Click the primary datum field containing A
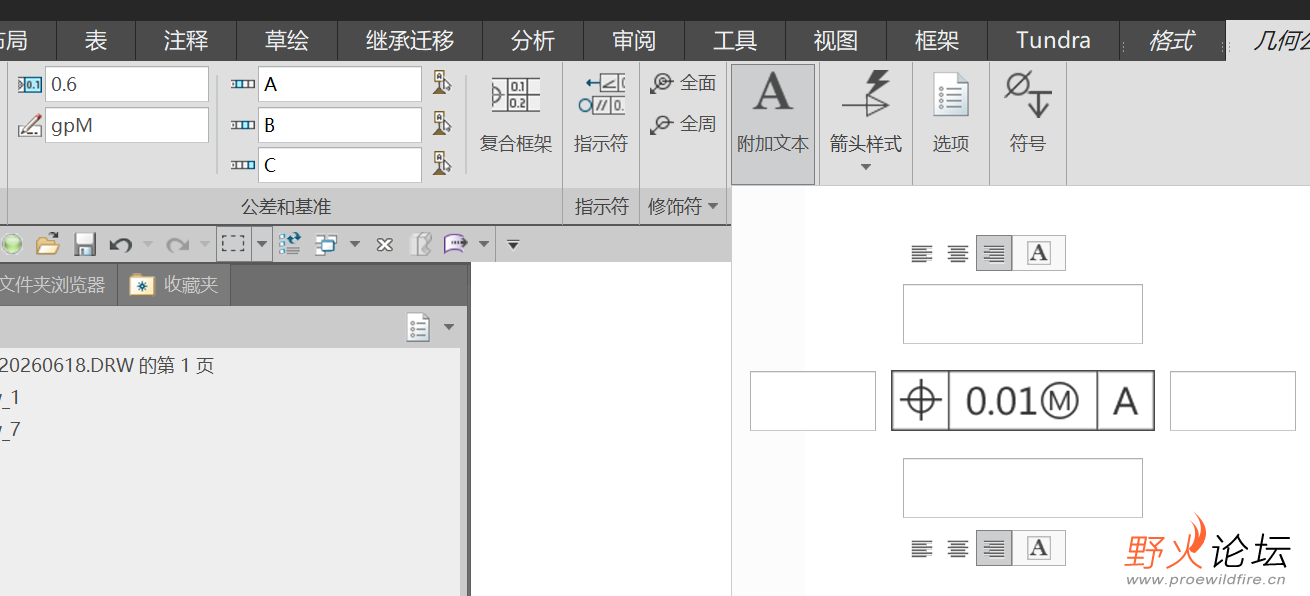Viewport: 1310px width, 596px height. coord(340,84)
